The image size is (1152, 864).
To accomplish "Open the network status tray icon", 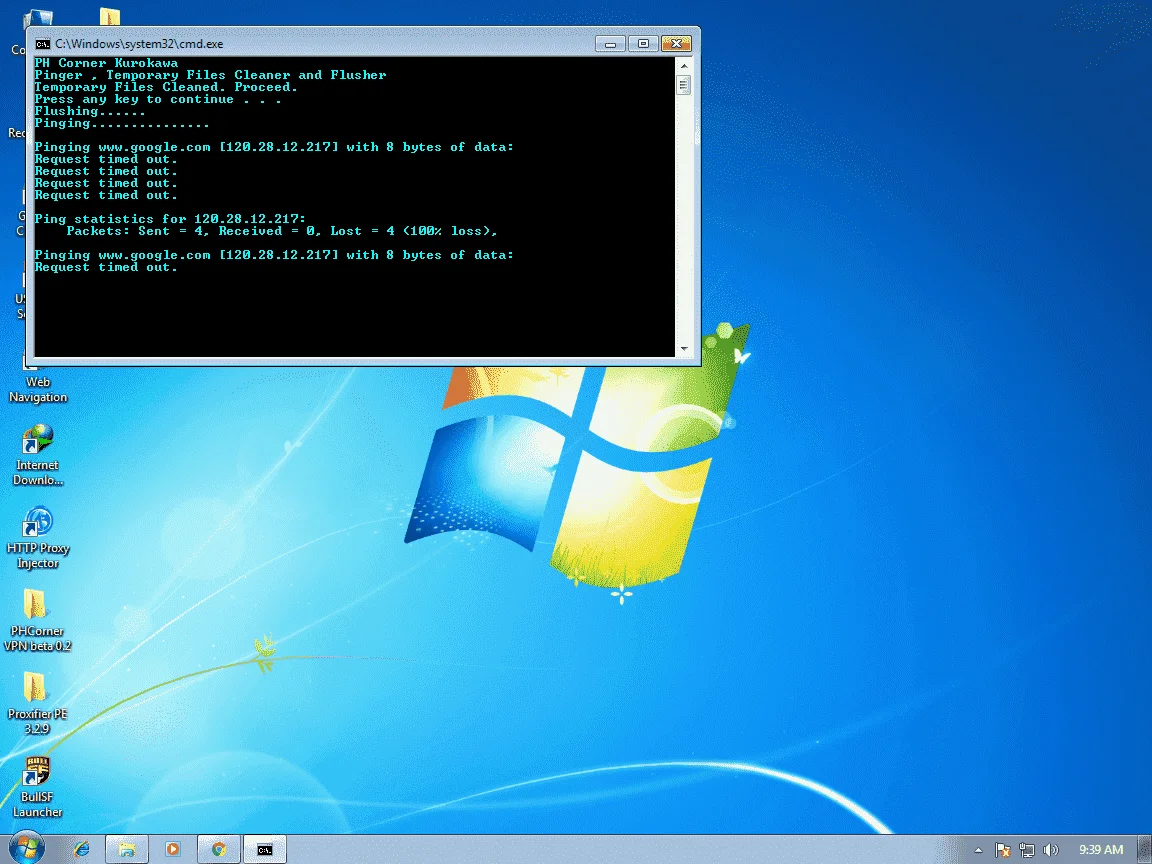I will 1026,850.
